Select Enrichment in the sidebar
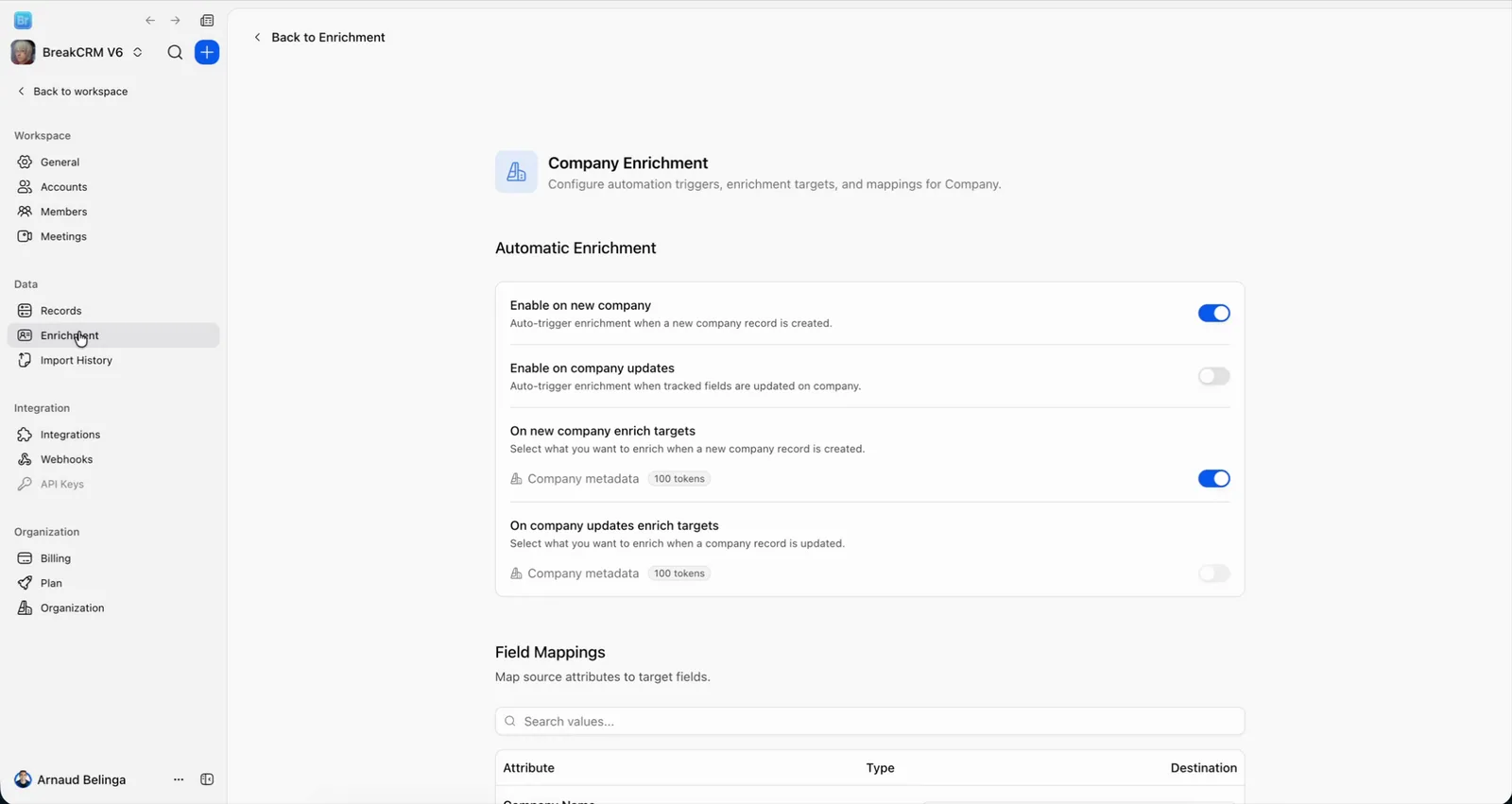Image resolution: width=1512 pixels, height=804 pixels. coord(113,335)
